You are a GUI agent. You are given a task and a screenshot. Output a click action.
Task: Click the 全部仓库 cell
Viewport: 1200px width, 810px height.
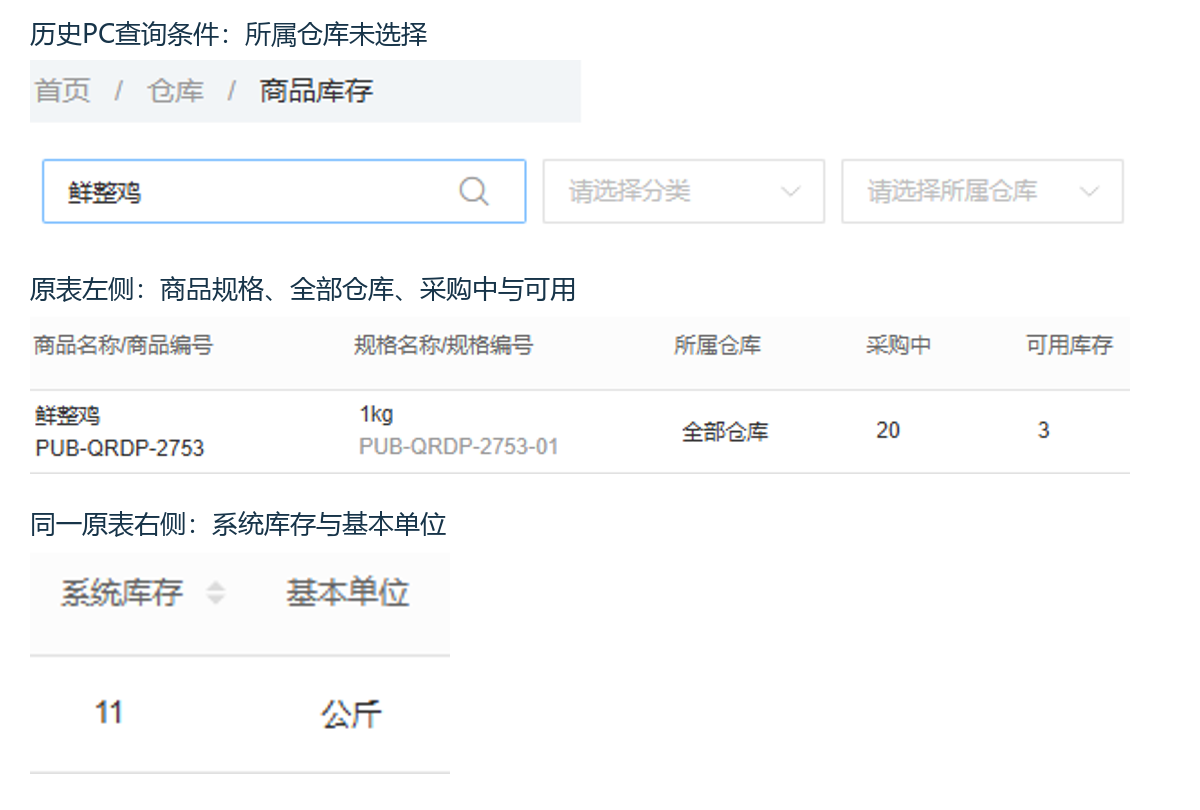click(x=725, y=432)
